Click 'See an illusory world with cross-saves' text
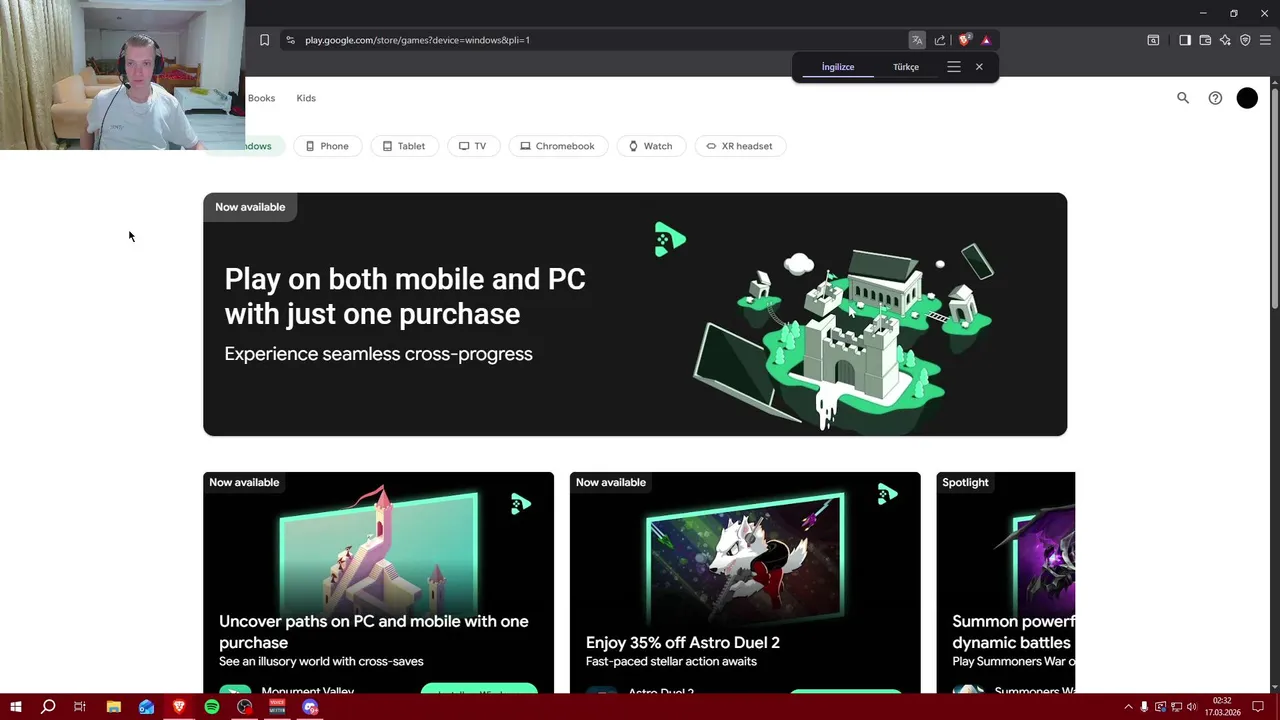This screenshot has width=1280, height=720. (321, 661)
